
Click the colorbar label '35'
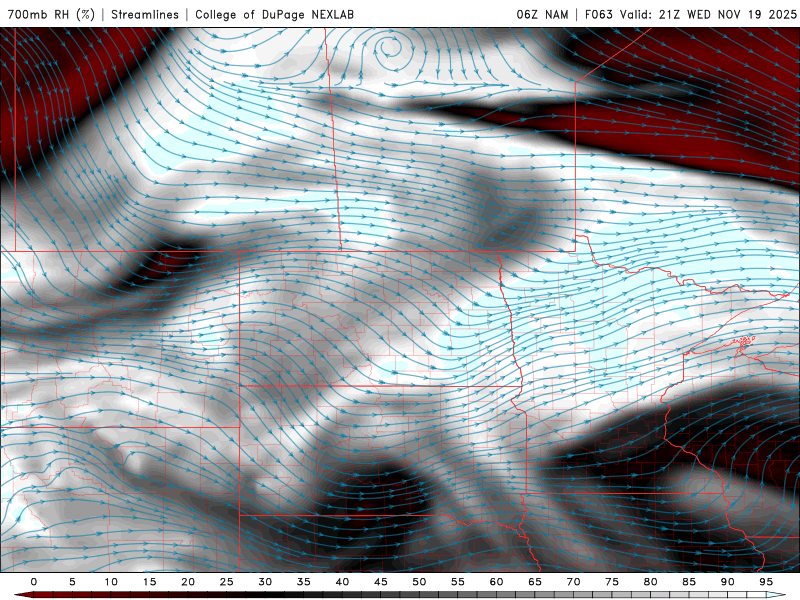(304, 582)
